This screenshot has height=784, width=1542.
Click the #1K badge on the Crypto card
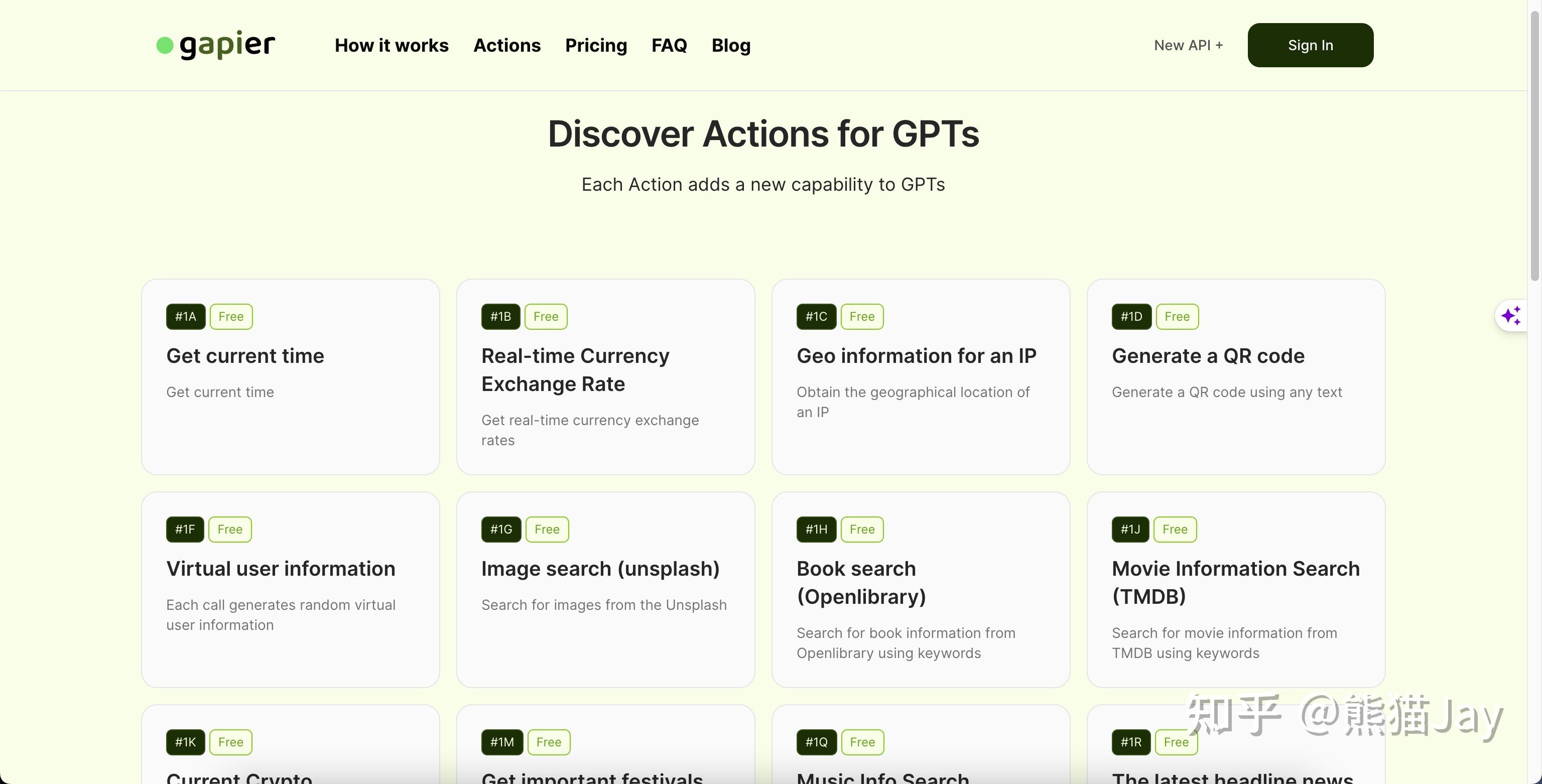tap(186, 742)
